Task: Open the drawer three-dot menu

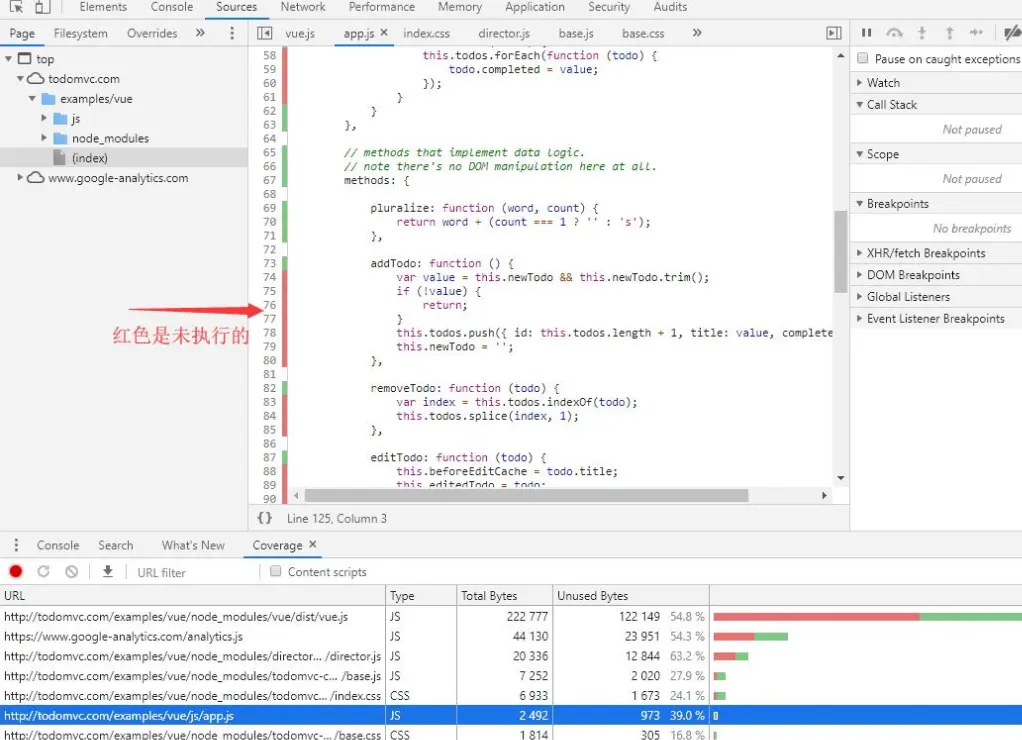Action: pyautogui.click(x=16, y=545)
